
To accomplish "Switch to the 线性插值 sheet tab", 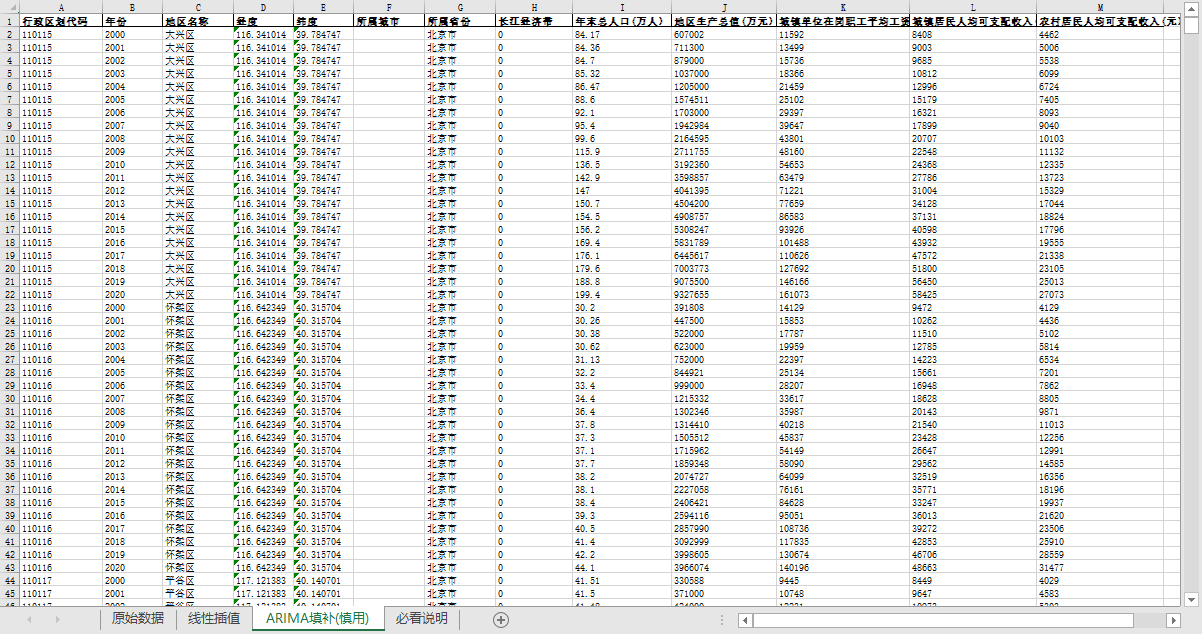I will pos(214,619).
